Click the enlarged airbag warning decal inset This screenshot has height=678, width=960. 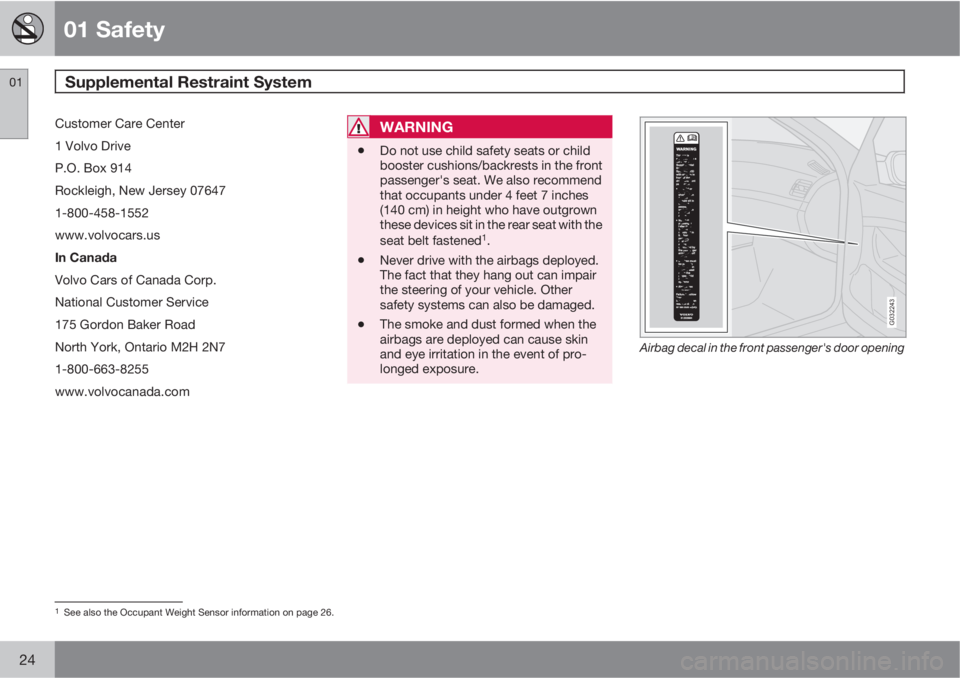[686, 227]
